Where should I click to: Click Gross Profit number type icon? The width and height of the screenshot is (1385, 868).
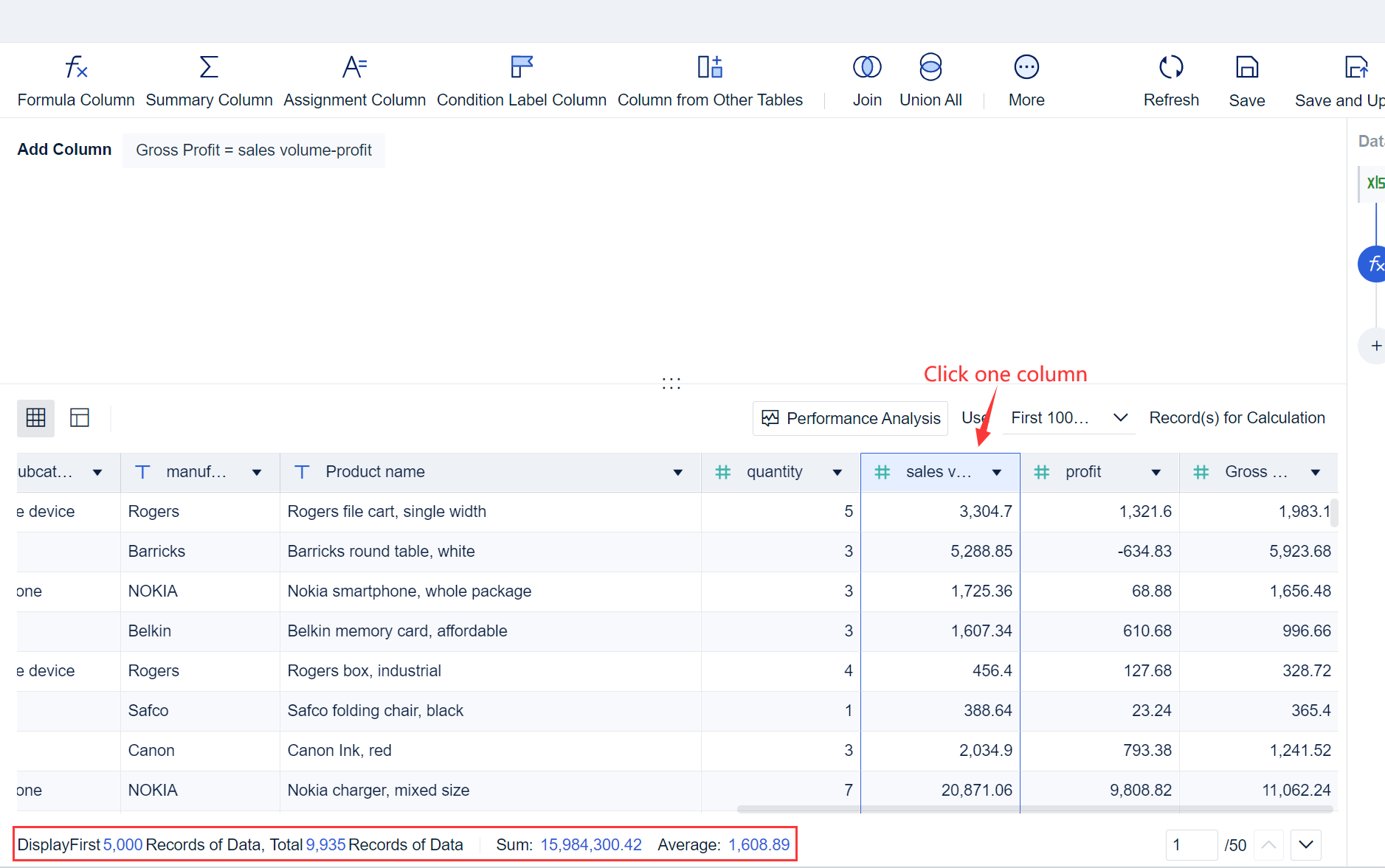click(x=1201, y=472)
